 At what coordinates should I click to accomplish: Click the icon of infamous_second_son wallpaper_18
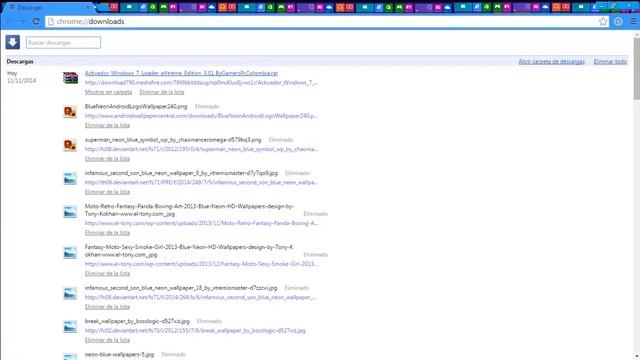pyautogui.click(x=70, y=293)
